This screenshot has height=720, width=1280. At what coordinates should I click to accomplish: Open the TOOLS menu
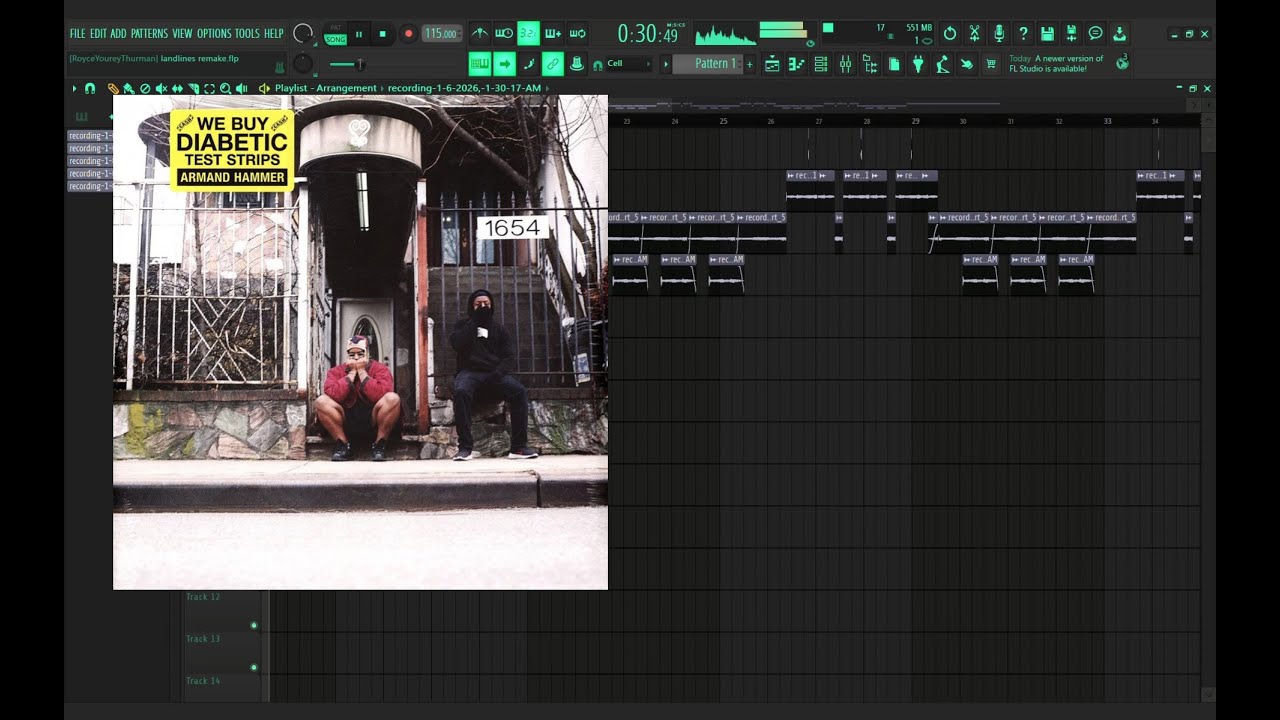click(247, 34)
